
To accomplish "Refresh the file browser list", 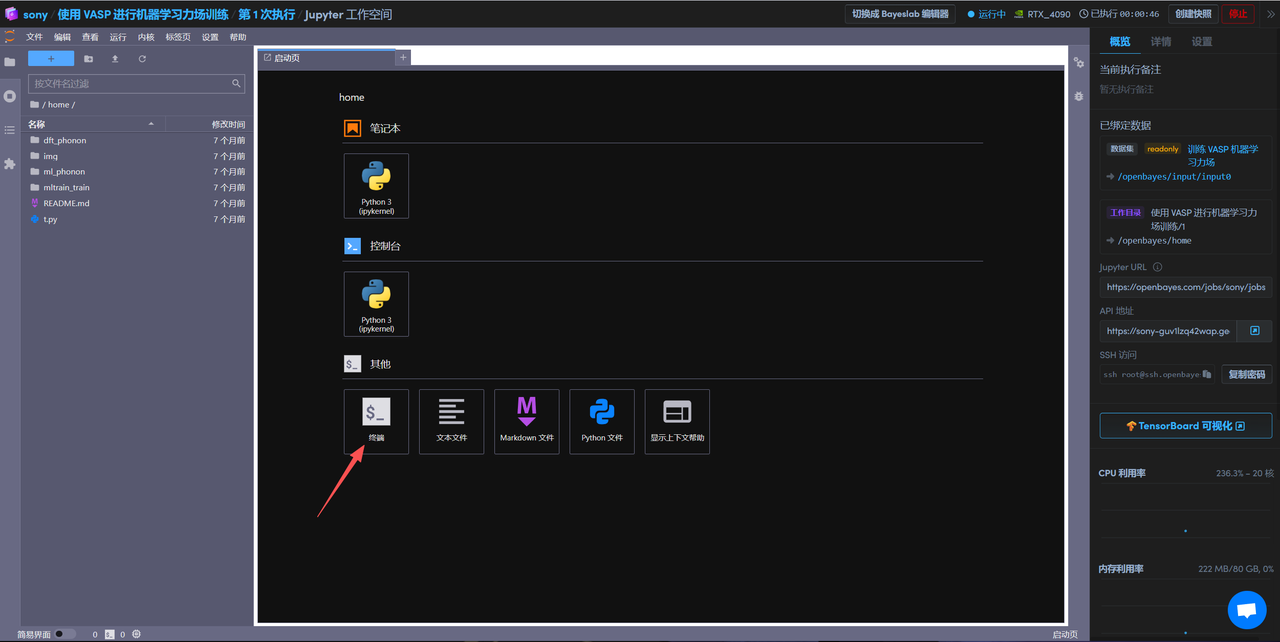I will [x=142, y=59].
